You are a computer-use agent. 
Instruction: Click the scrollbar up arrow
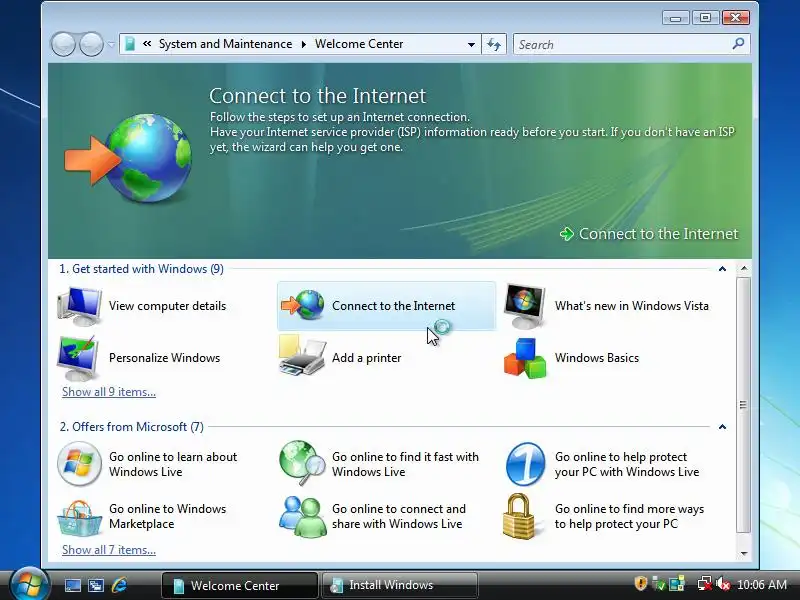(x=744, y=268)
